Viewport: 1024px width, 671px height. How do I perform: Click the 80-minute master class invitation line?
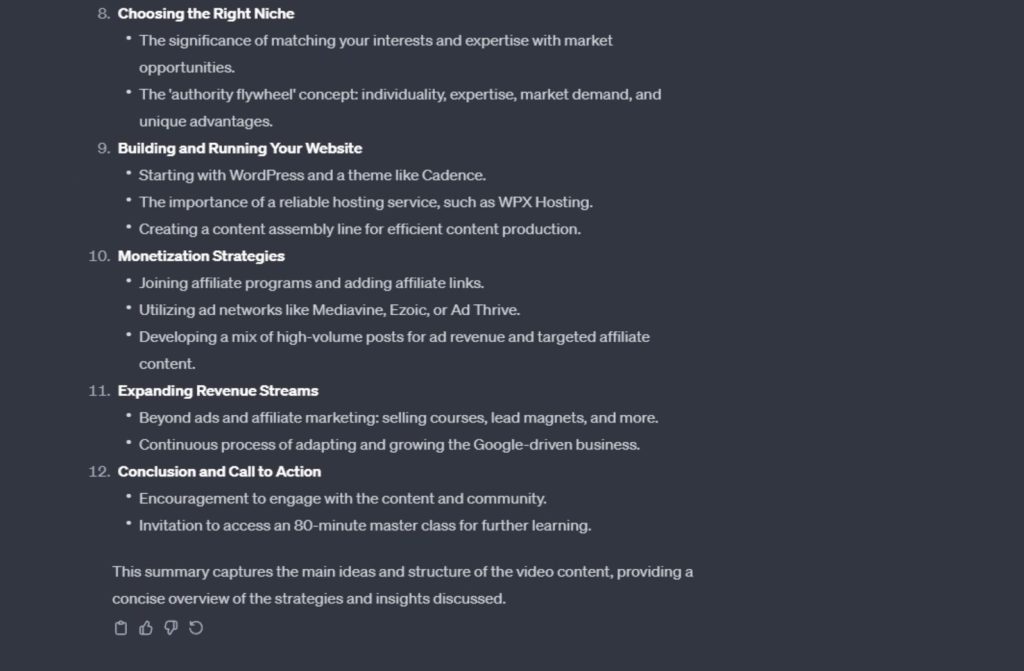(365, 525)
